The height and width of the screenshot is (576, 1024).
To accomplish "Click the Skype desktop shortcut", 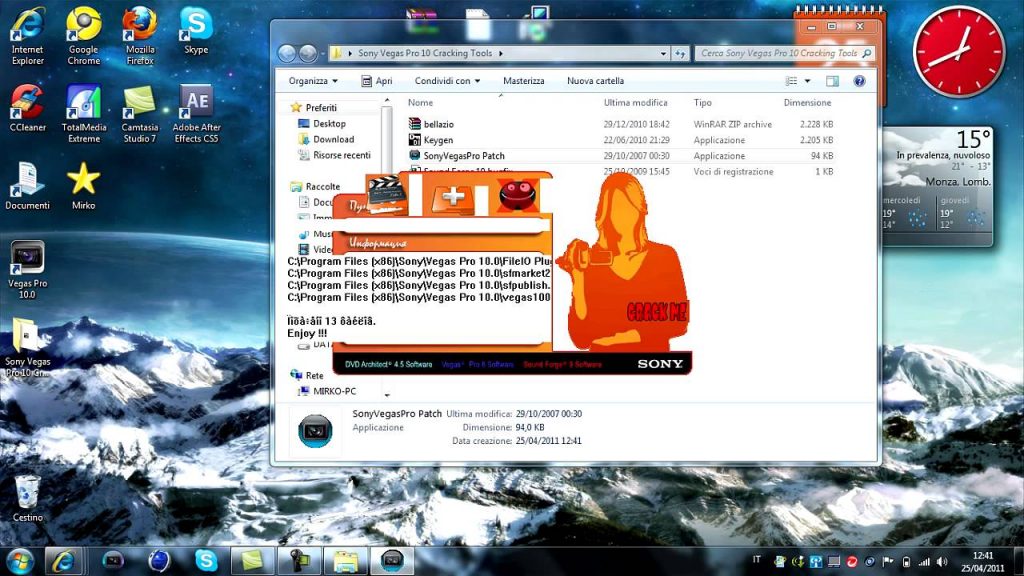I will coord(196,31).
